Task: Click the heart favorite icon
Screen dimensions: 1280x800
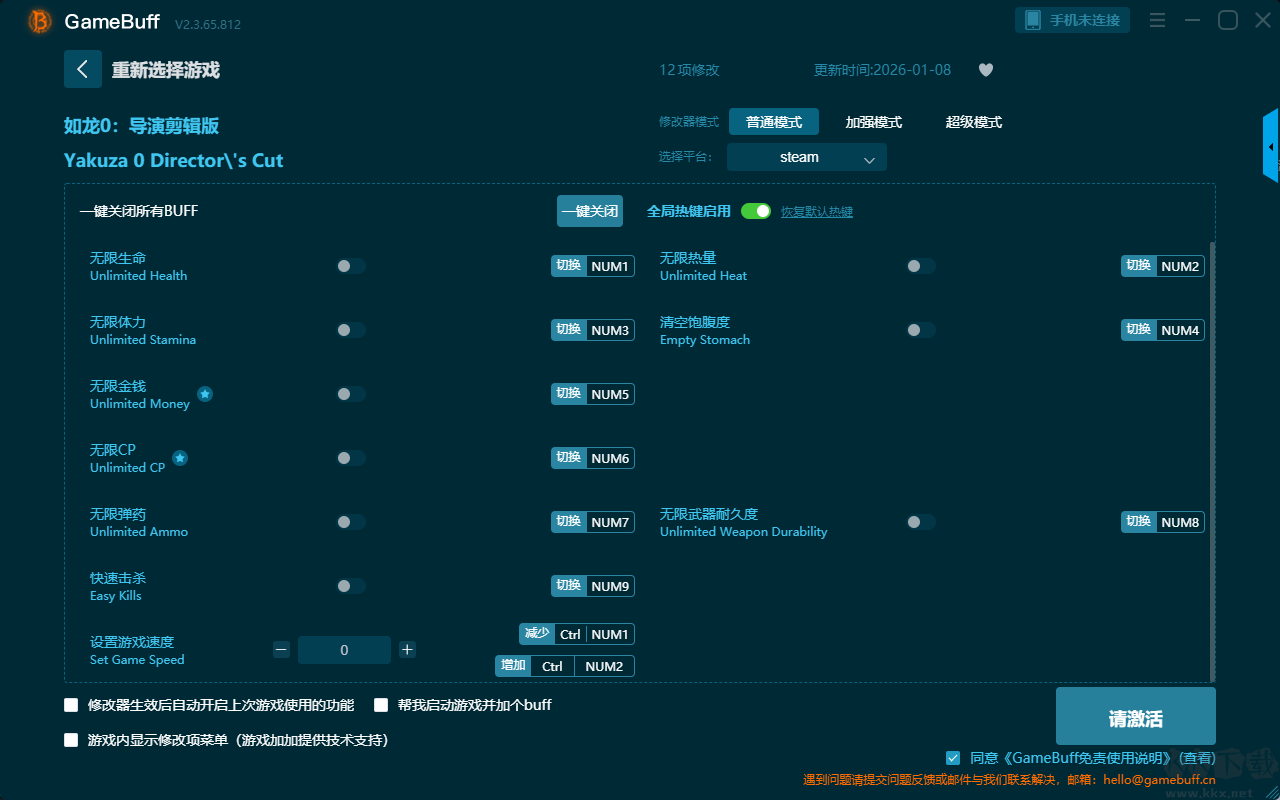Action: [x=985, y=70]
